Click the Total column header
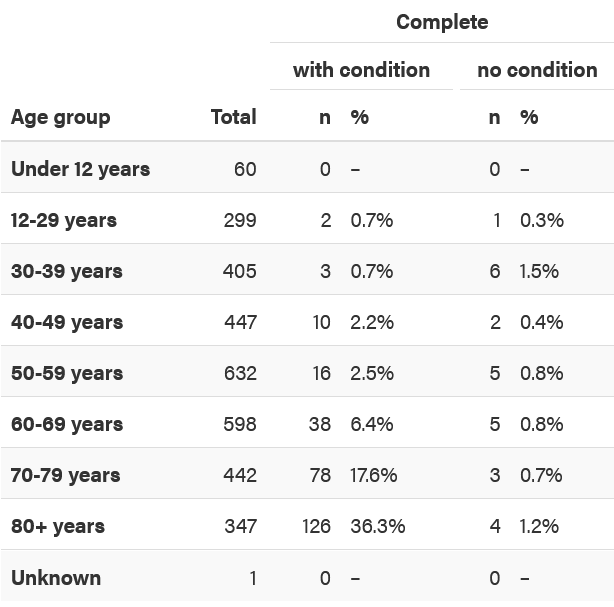The width and height of the screenshot is (614, 607). pos(233,117)
